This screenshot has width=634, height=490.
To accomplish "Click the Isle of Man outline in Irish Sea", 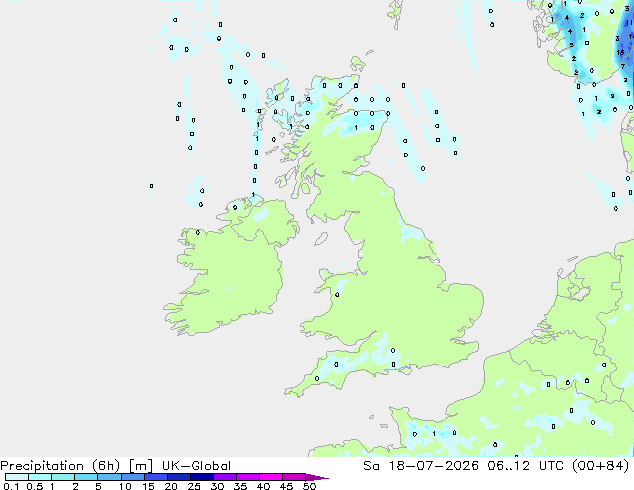I will 321,239.
